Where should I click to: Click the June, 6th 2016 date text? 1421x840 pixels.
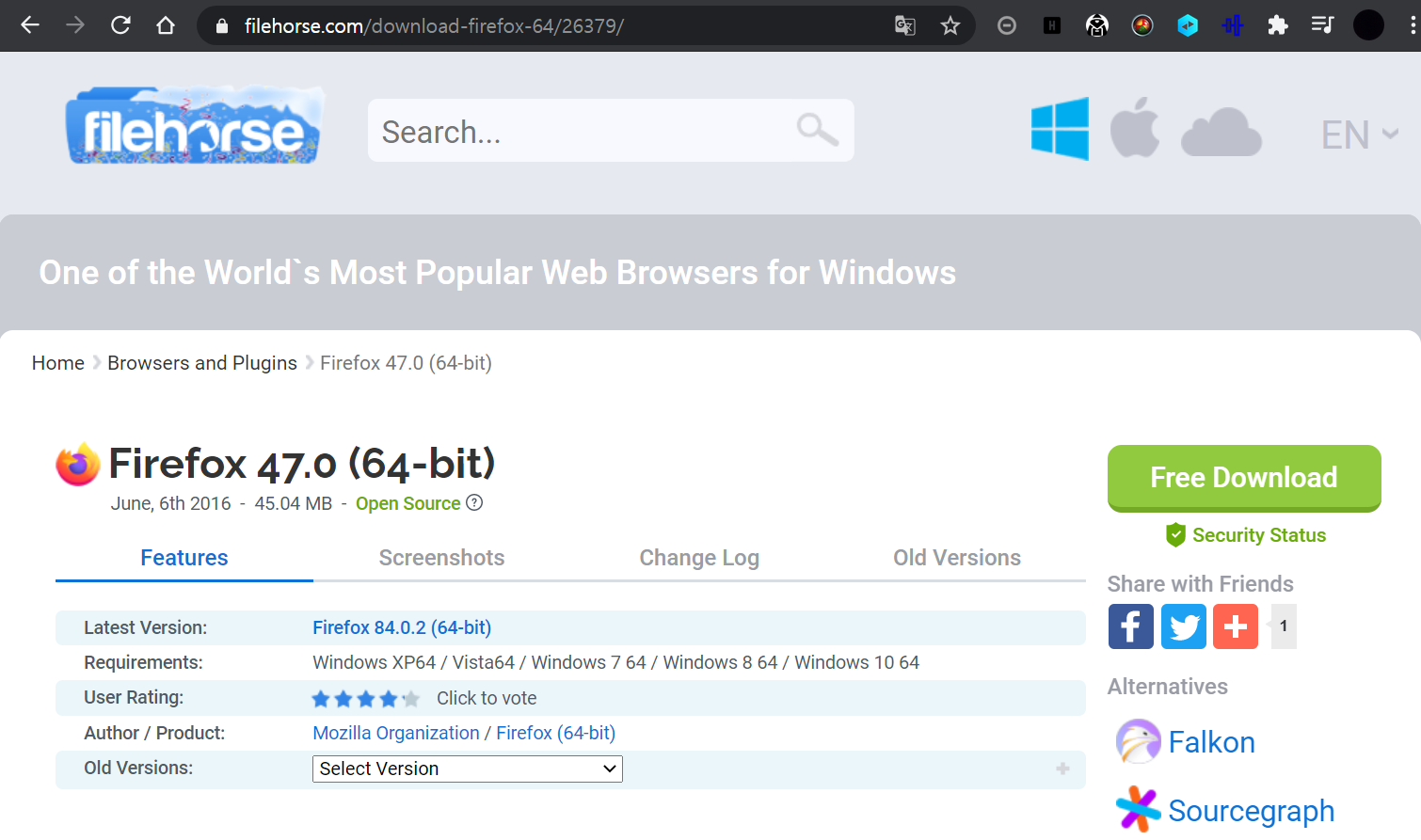[170, 503]
